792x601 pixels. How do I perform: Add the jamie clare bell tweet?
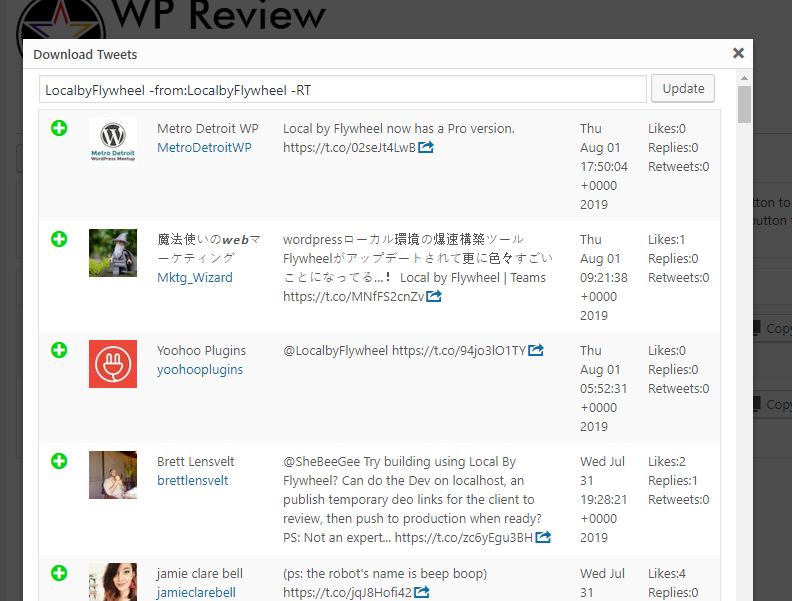point(59,573)
